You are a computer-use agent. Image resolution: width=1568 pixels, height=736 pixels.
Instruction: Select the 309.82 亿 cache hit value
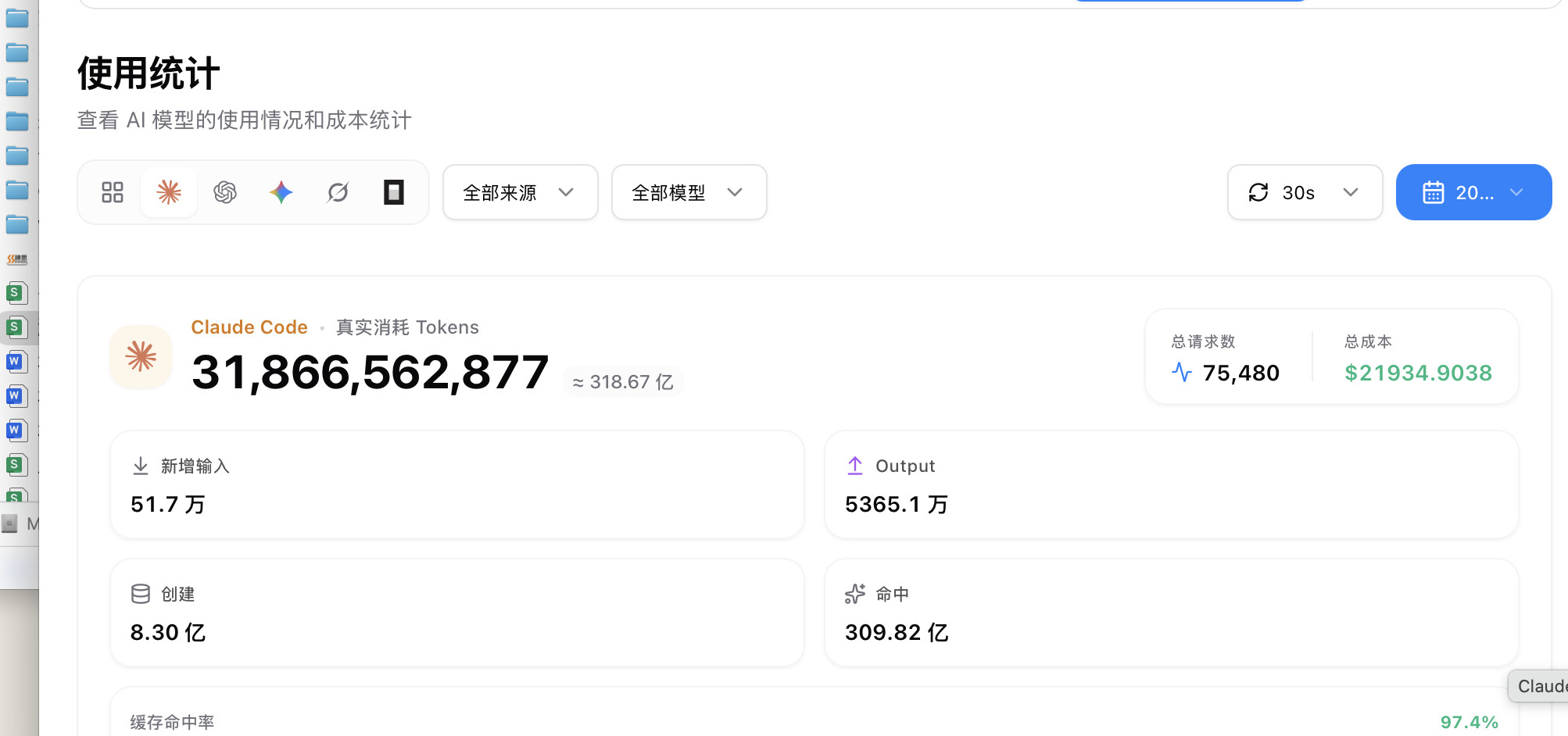pyautogui.click(x=897, y=633)
